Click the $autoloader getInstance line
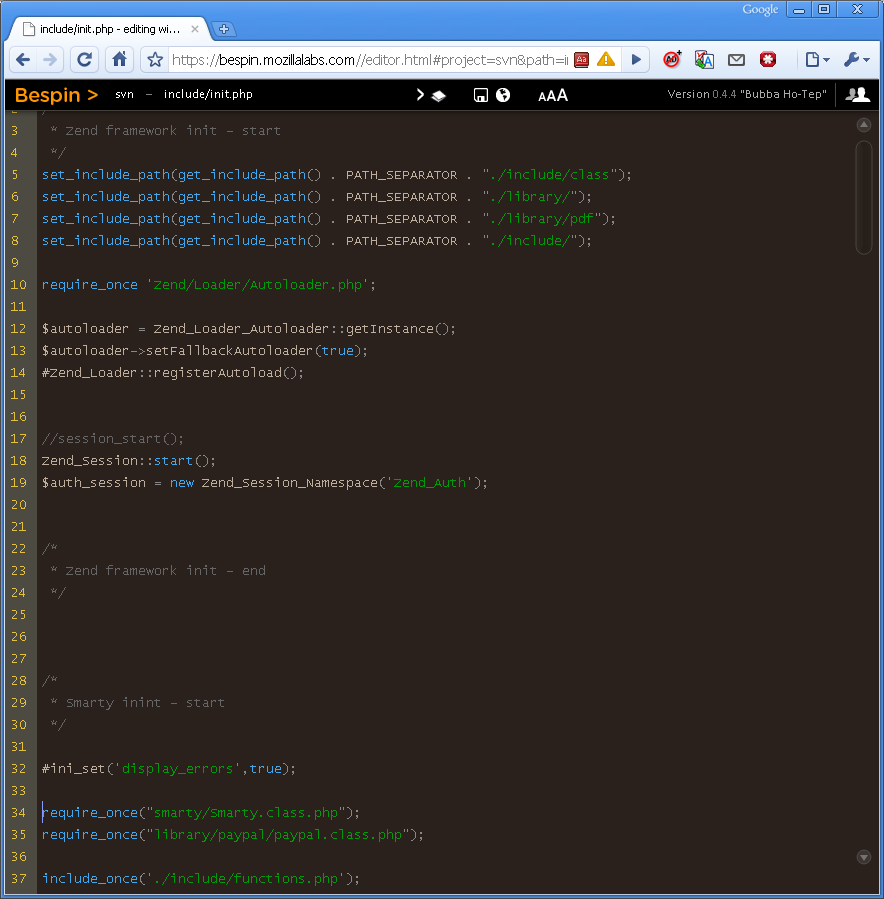The width and height of the screenshot is (884, 899). click(248, 329)
